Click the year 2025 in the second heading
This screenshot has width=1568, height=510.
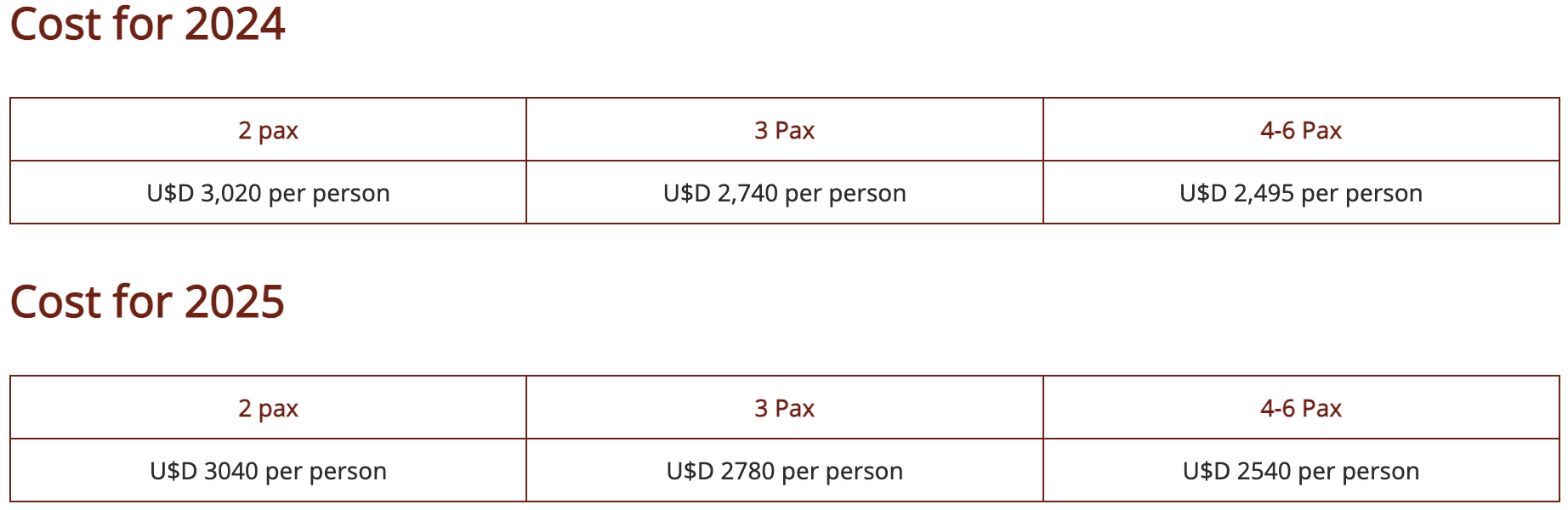(x=235, y=302)
